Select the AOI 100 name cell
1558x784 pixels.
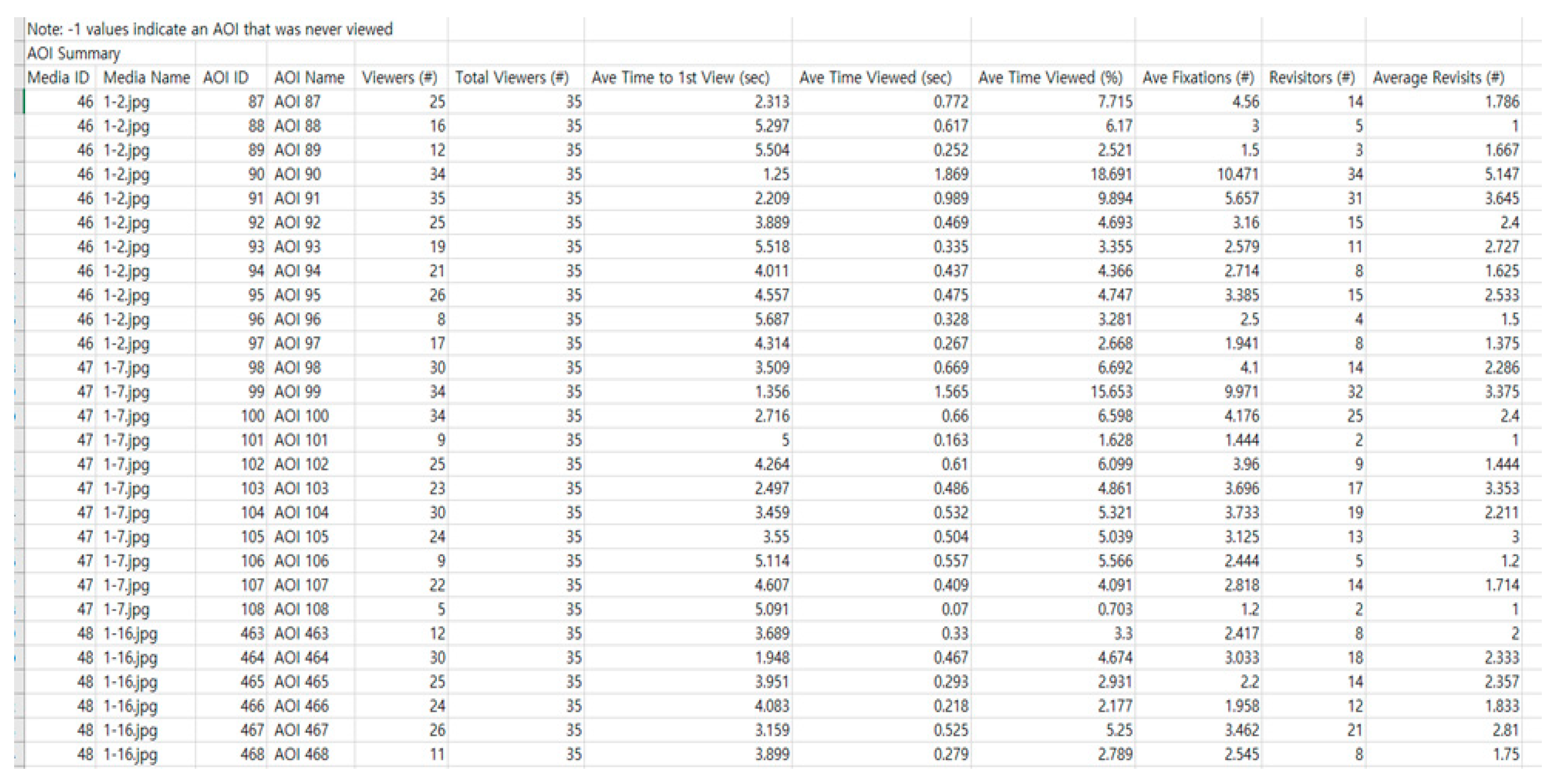click(301, 416)
